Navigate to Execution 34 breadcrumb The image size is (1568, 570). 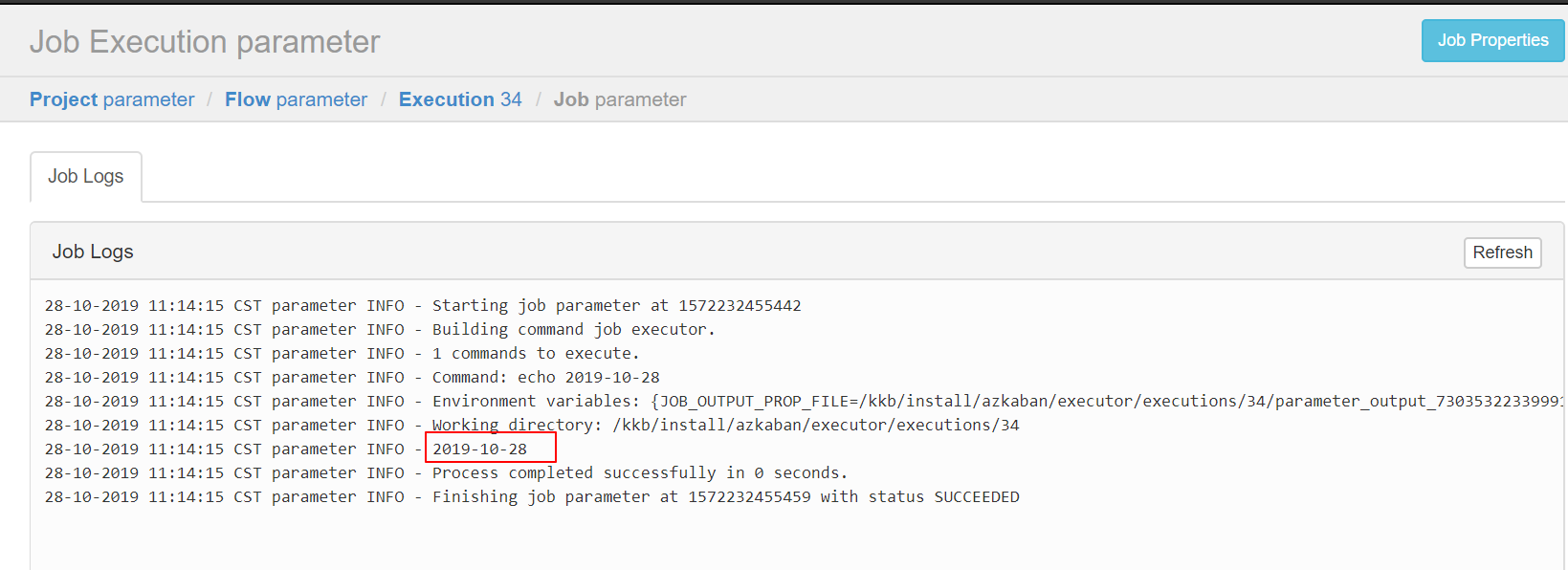click(x=460, y=99)
